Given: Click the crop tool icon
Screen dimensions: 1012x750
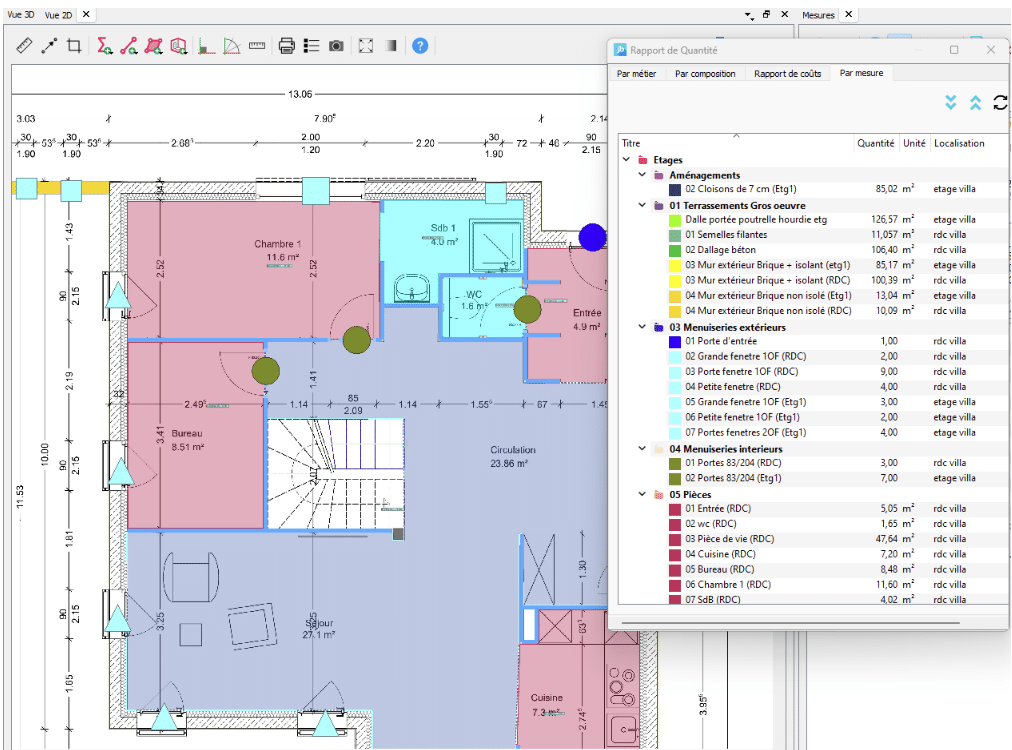Looking at the screenshot, I should 73,46.
